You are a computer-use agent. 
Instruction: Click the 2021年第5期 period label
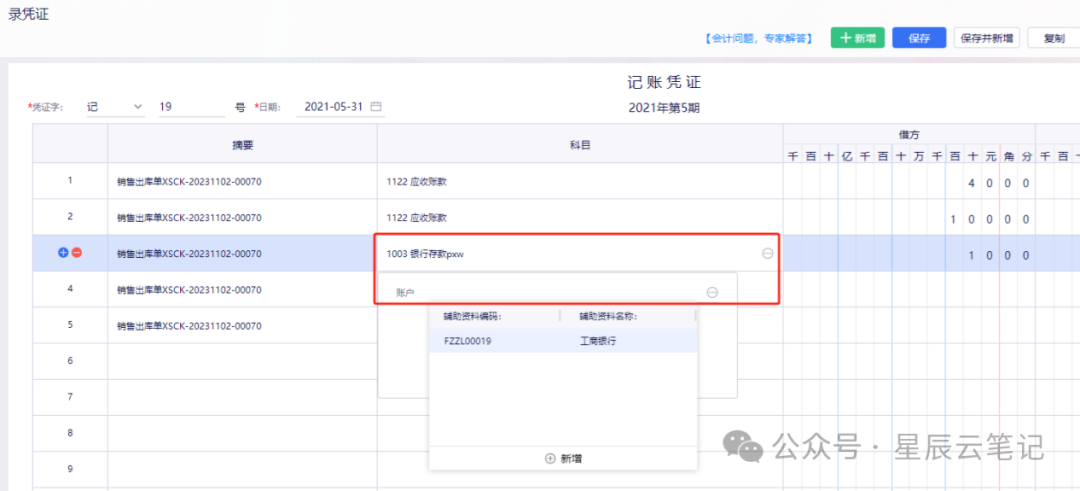664,108
